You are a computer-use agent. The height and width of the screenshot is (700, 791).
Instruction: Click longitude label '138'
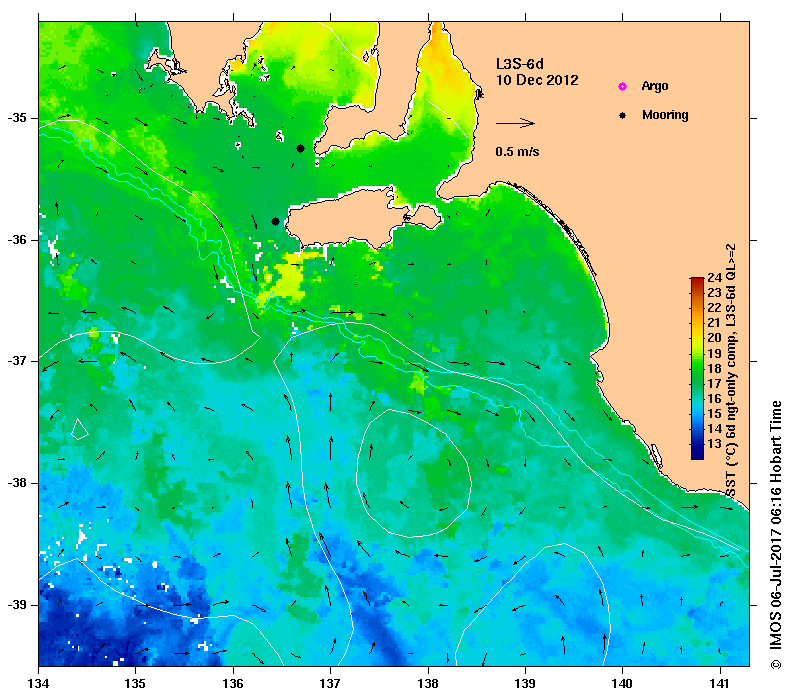click(428, 684)
